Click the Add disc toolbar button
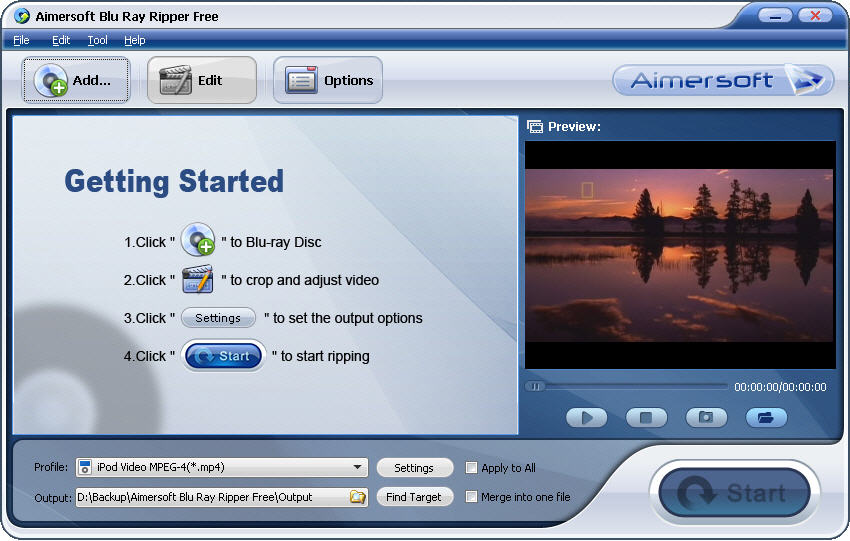Viewport: 850px width, 541px height. point(75,80)
